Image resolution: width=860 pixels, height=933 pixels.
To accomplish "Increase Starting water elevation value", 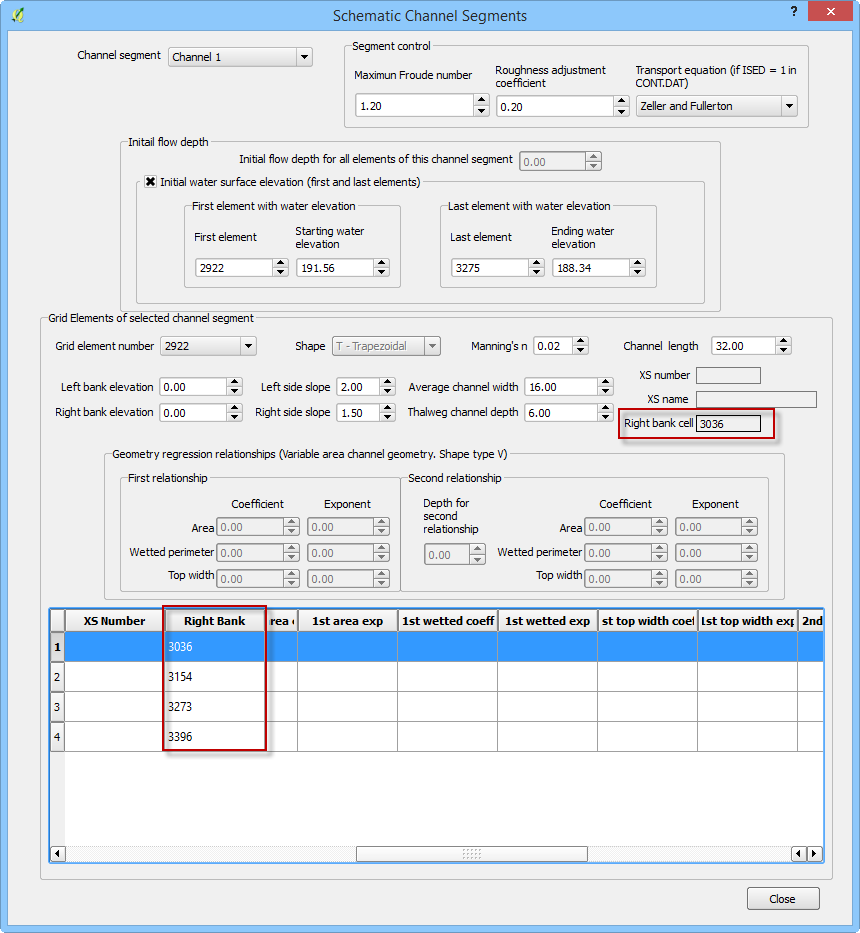I will pos(381,263).
